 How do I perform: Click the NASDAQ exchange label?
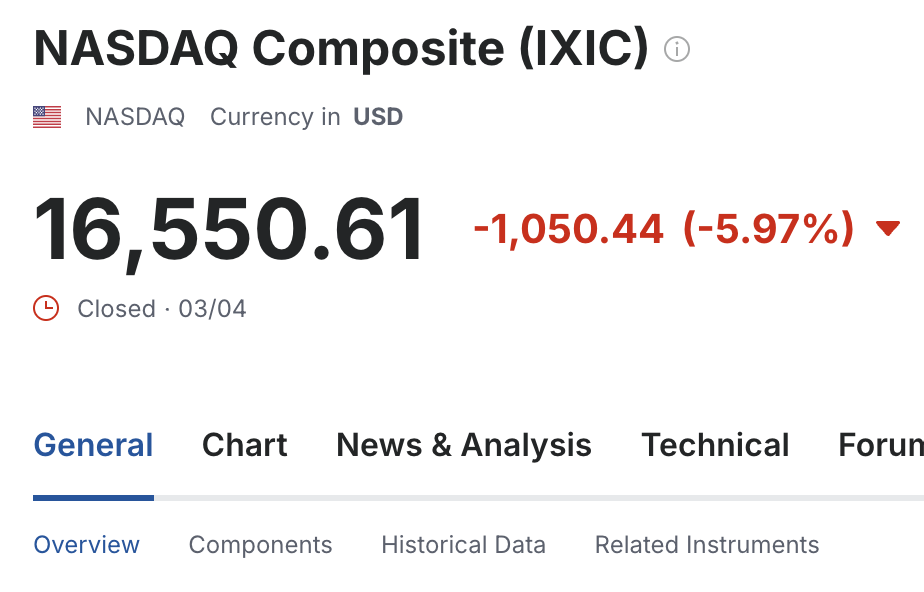135,117
